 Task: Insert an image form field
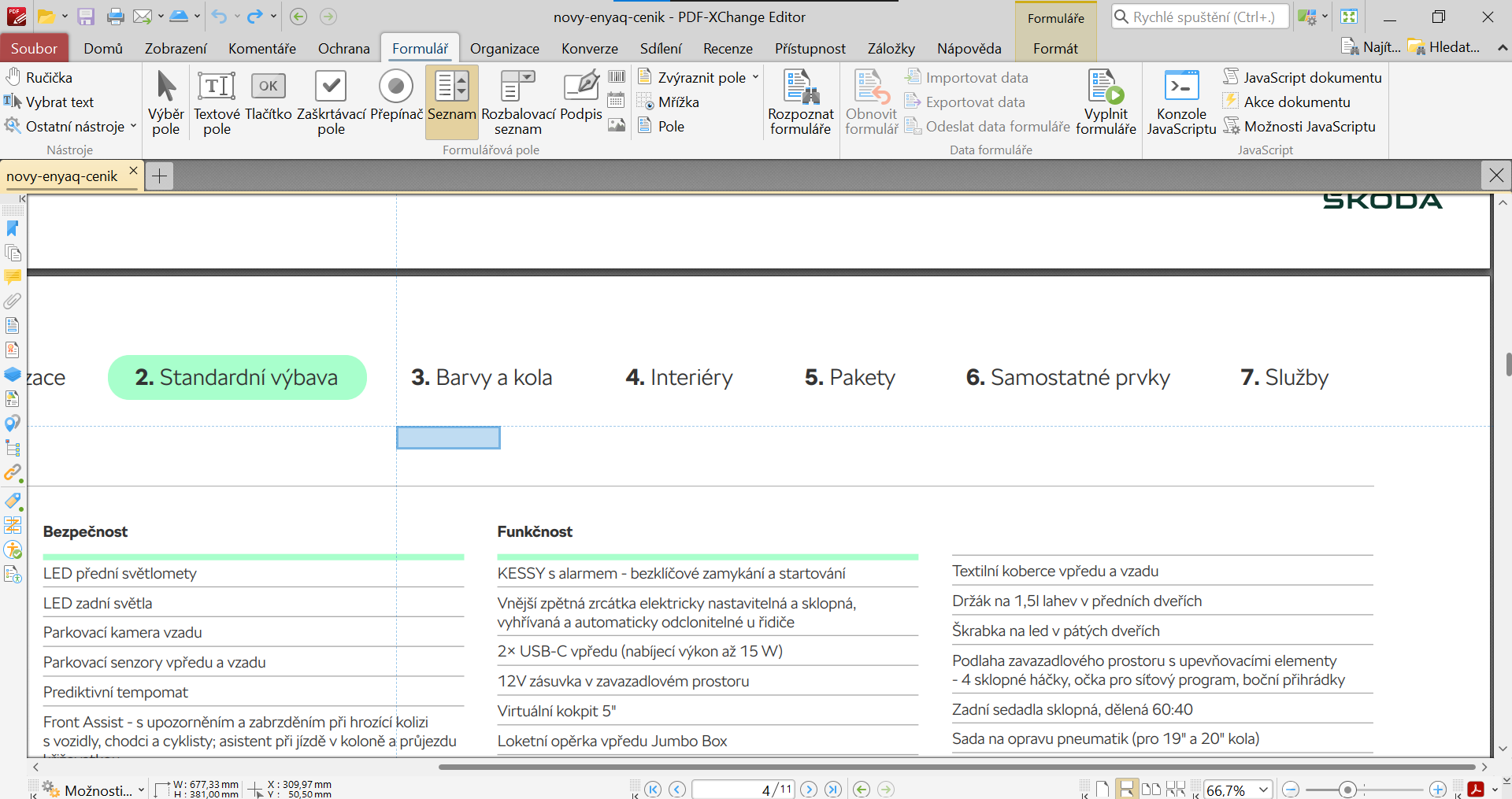pyautogui.click(x=617, y=124)
